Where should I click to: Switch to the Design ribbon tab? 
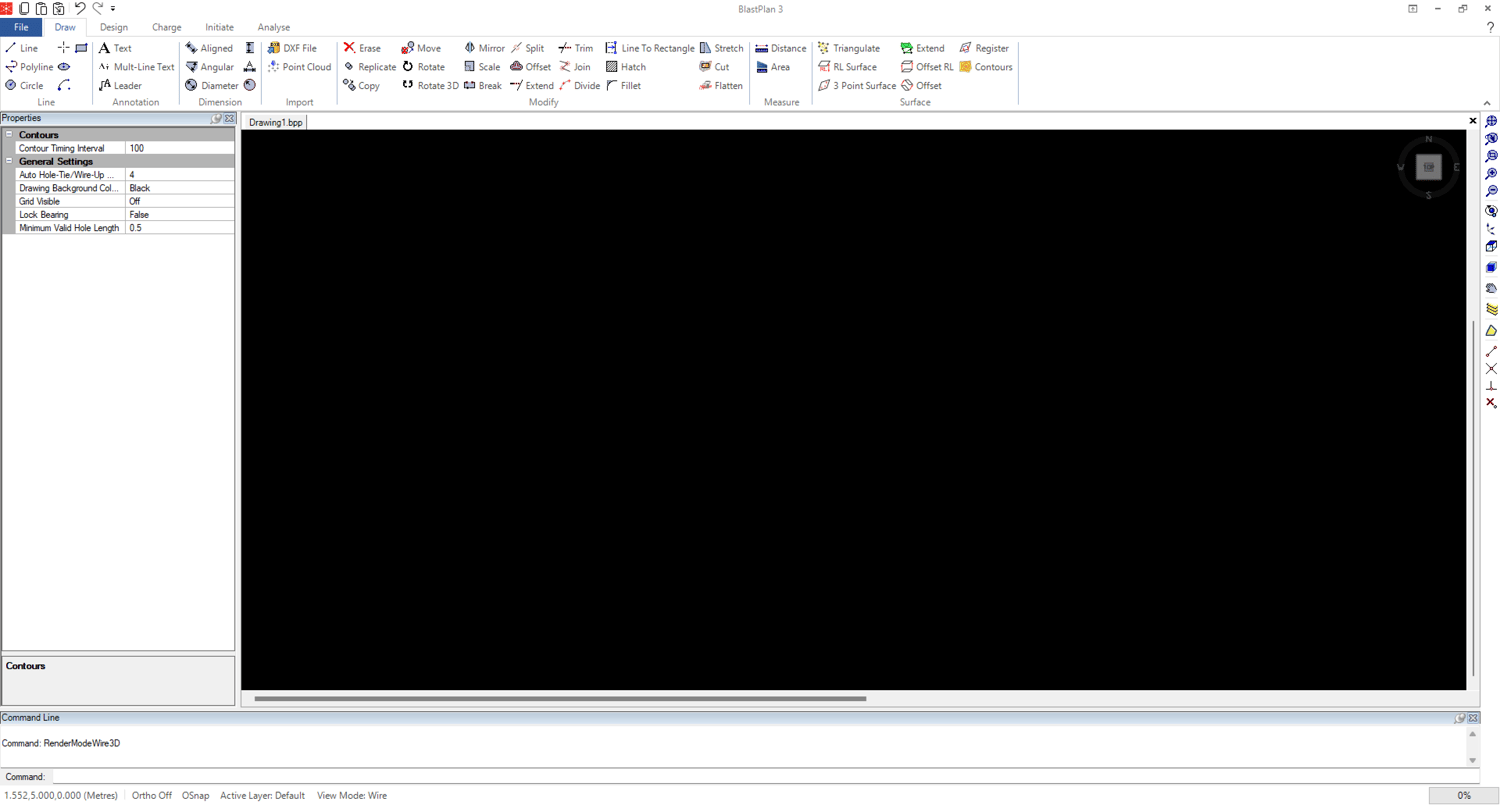tap(114, 28)
